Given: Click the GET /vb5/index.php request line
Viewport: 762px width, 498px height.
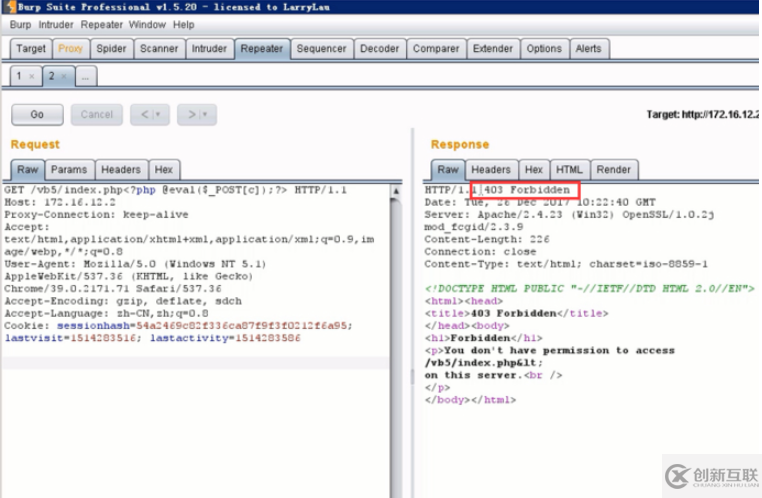Looking at the screenshot, I should (x=175, y=190).
